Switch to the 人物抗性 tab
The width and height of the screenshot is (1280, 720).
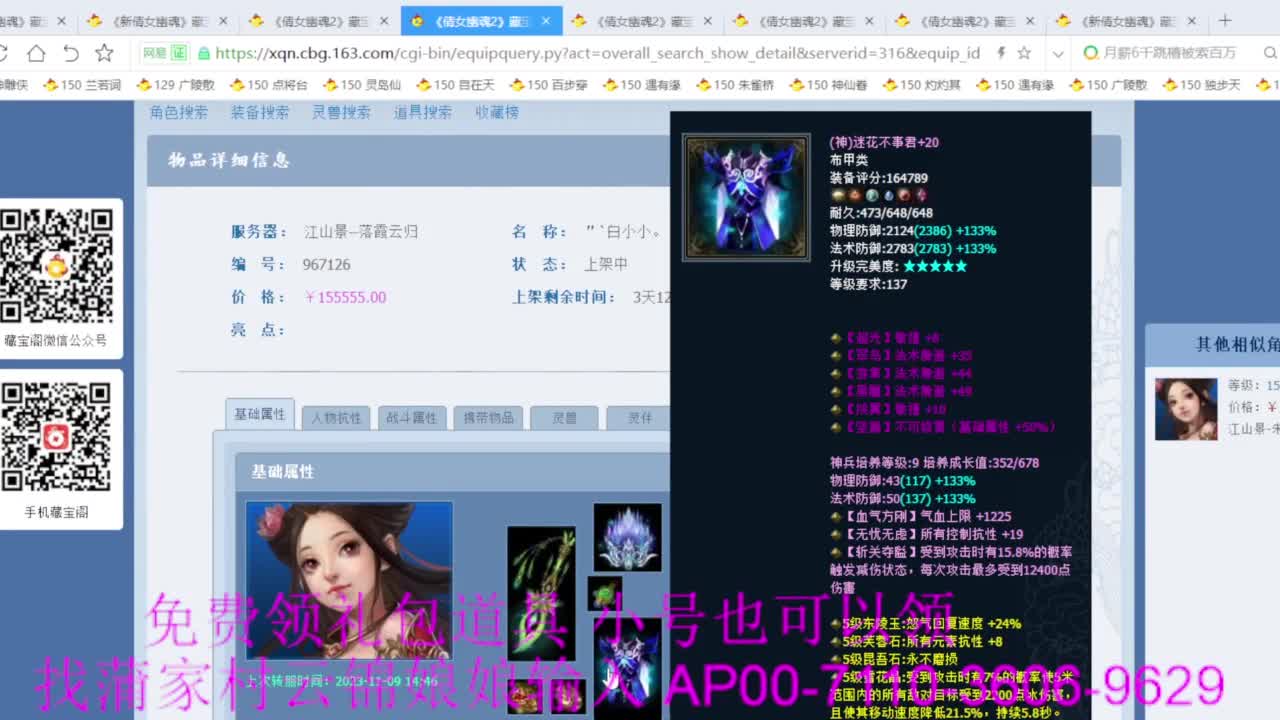click(x=336, y=418)
